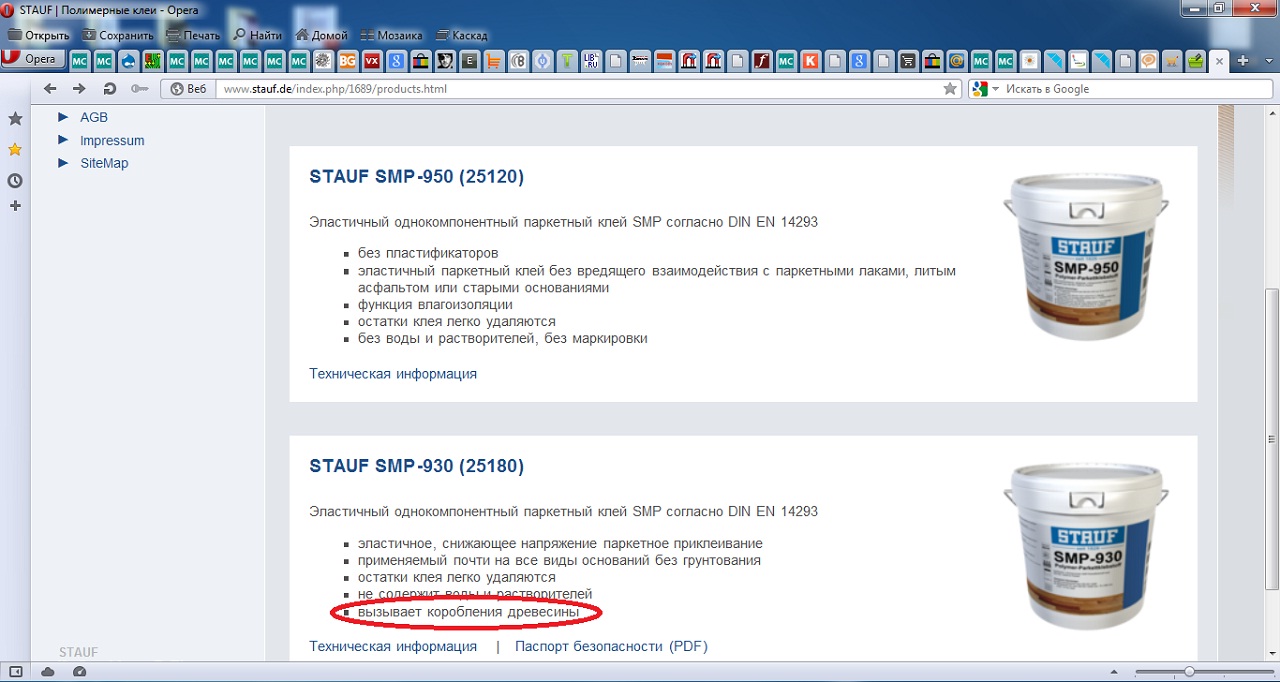
Task: Switch to the dark red f icon tab
Action: [761, 61]
